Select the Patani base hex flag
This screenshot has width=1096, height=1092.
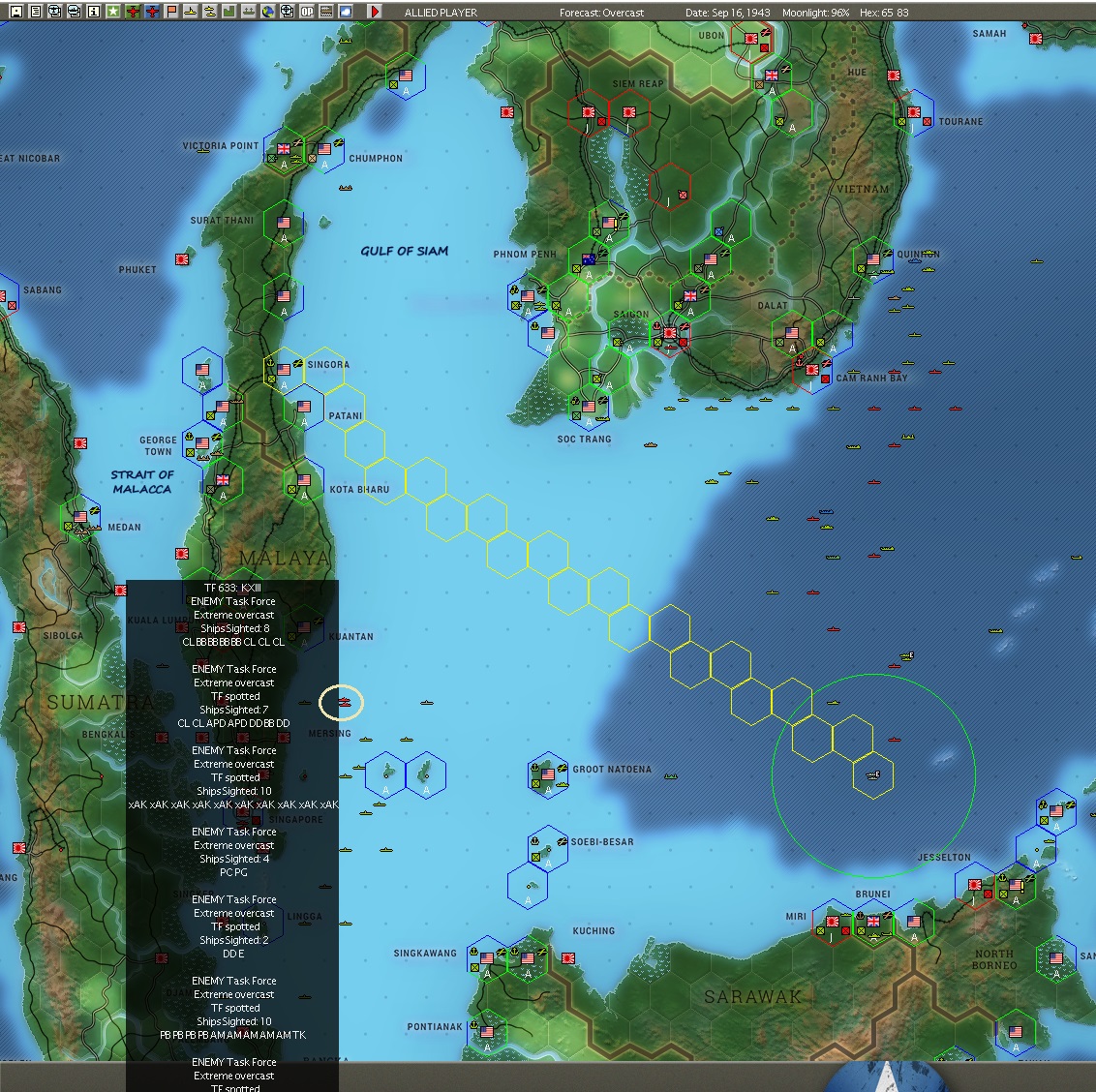303,407
